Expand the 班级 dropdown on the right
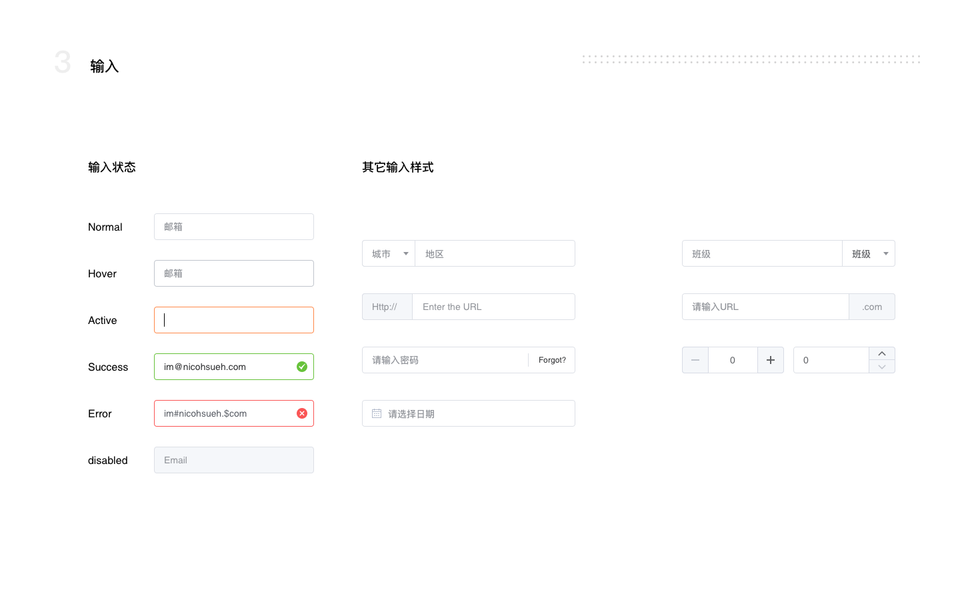The image size is (960, 600). tap(868, 254)
